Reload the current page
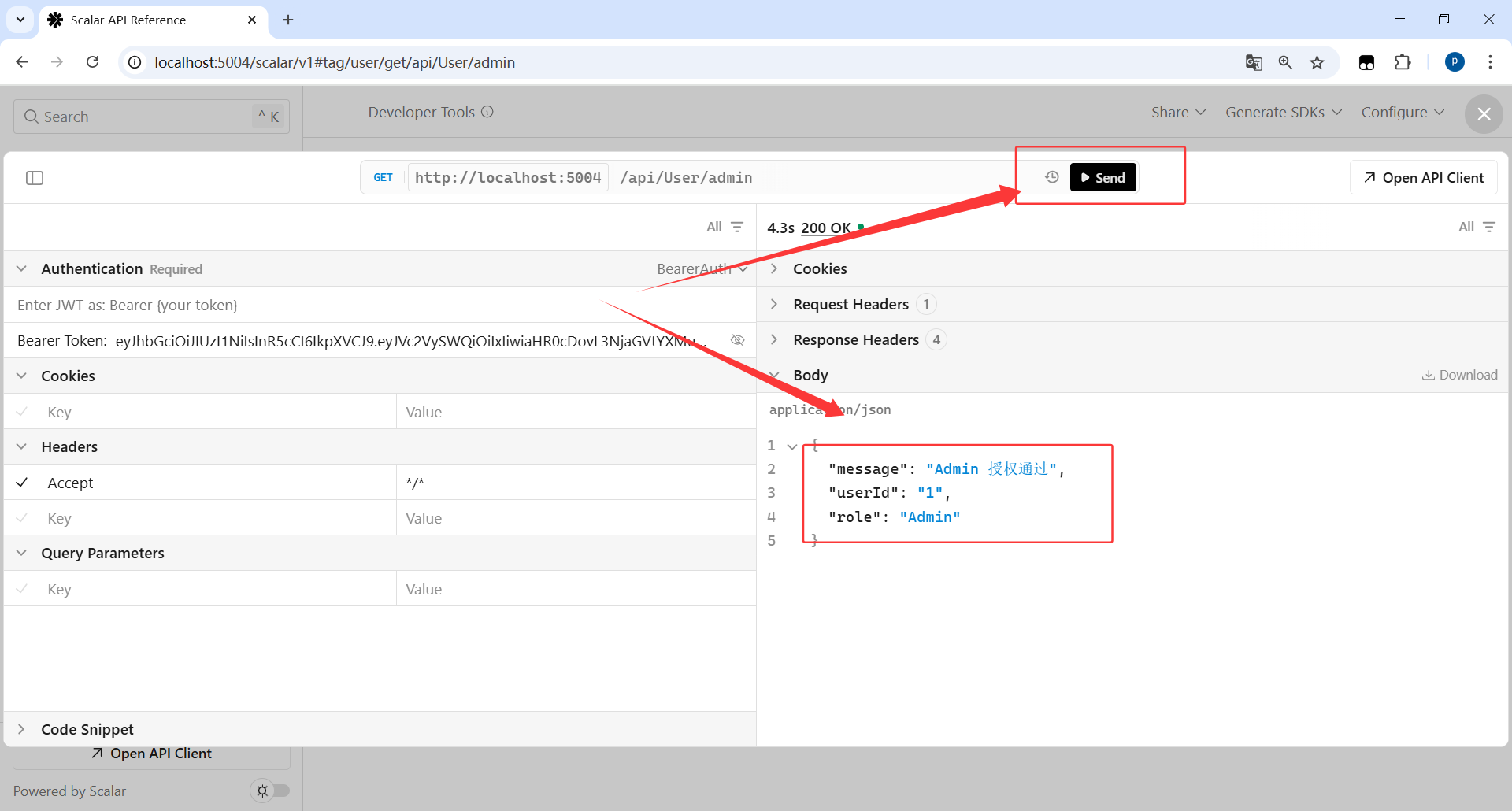 (93, 62)
